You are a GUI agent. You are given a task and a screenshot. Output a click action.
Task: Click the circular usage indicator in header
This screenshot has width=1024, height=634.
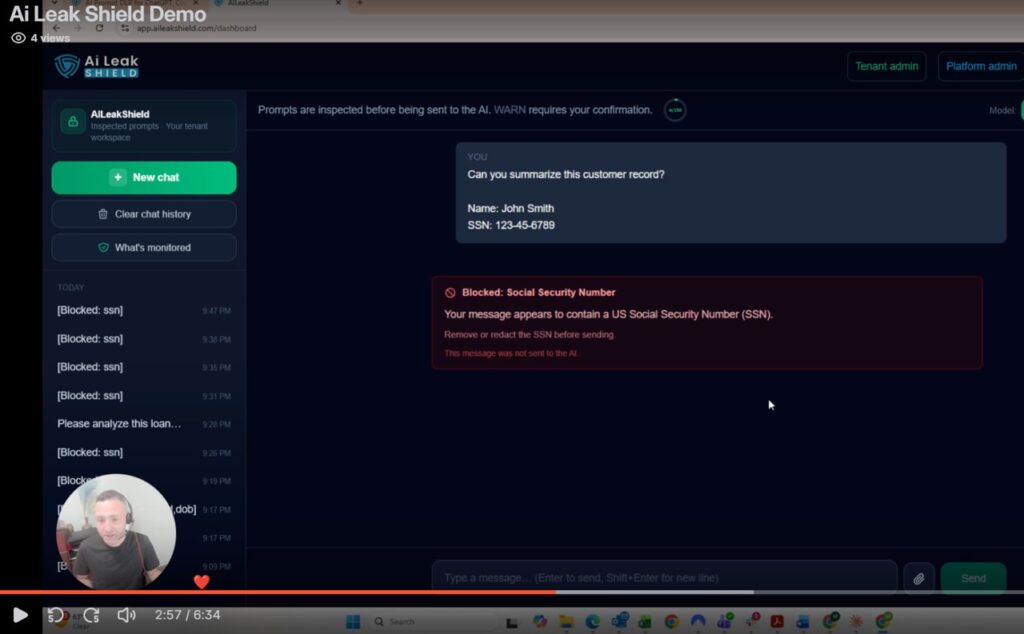675,110
